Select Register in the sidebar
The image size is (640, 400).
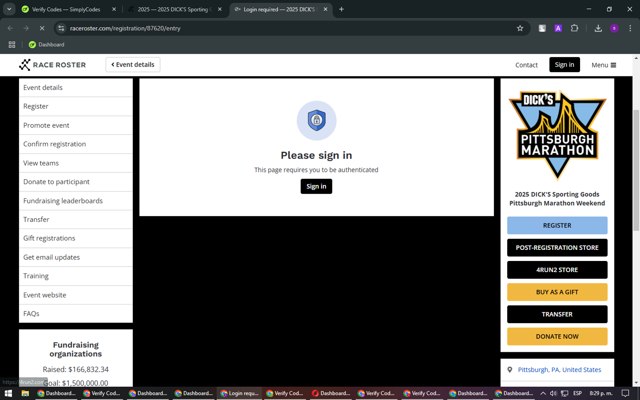tap(76, 106)
